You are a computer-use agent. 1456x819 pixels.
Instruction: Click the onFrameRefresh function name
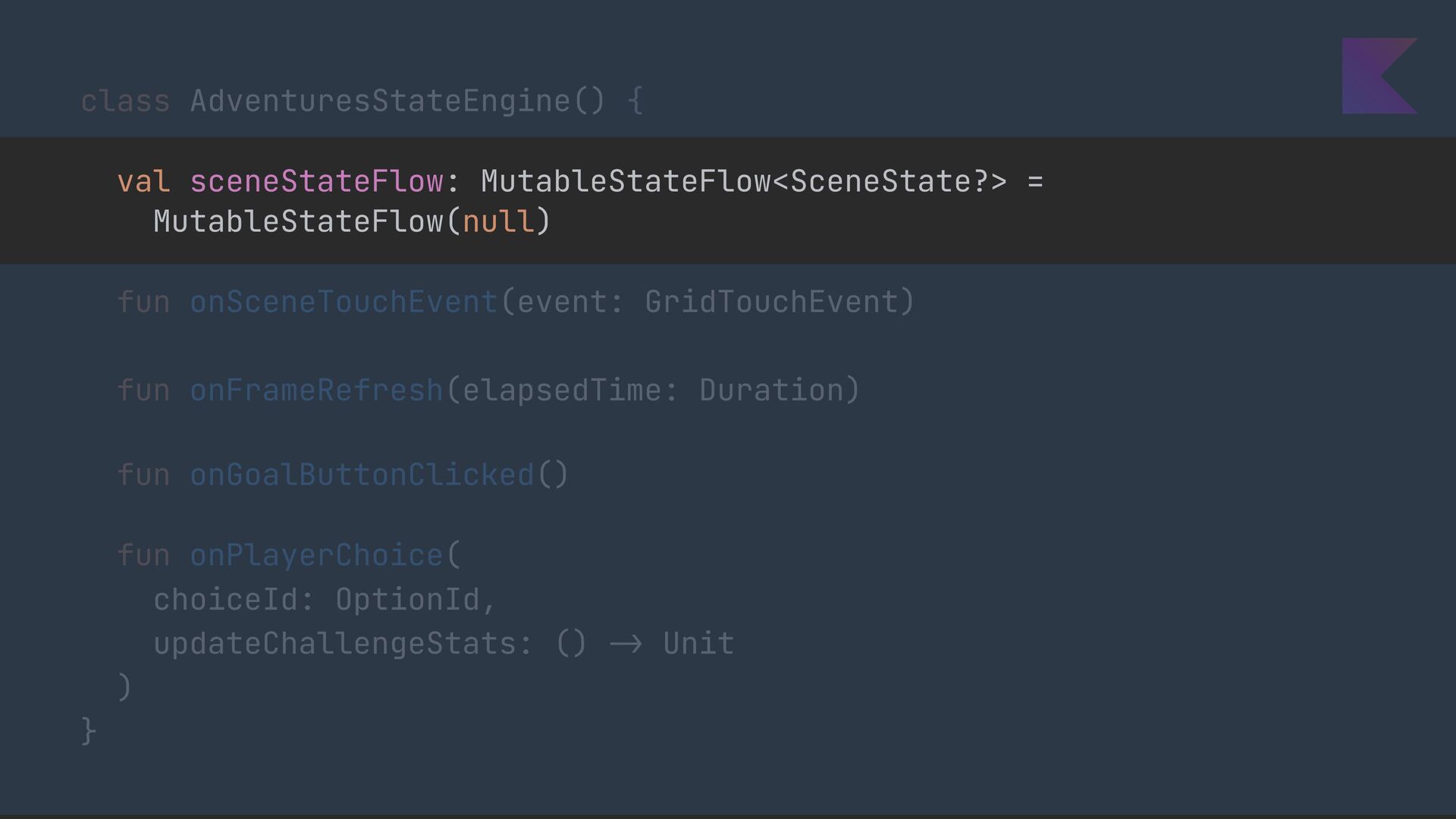tap(316, 390)
